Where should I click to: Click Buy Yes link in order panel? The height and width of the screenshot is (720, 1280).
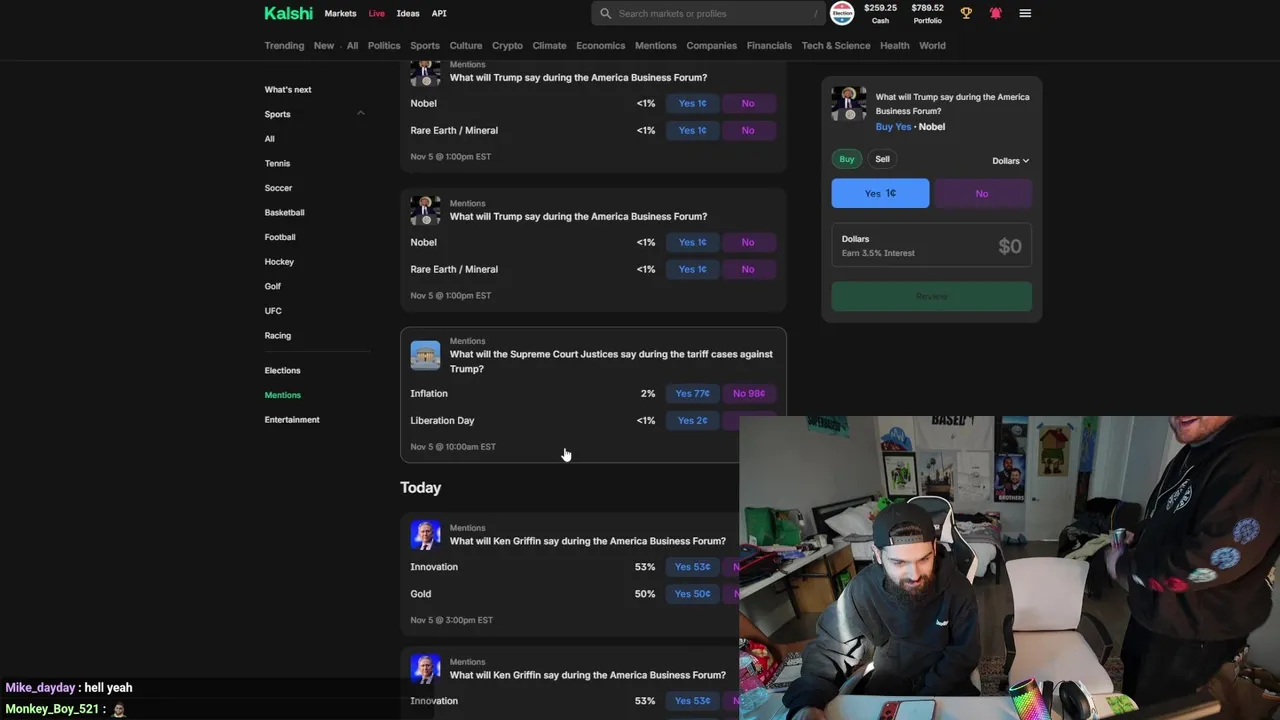893,127
